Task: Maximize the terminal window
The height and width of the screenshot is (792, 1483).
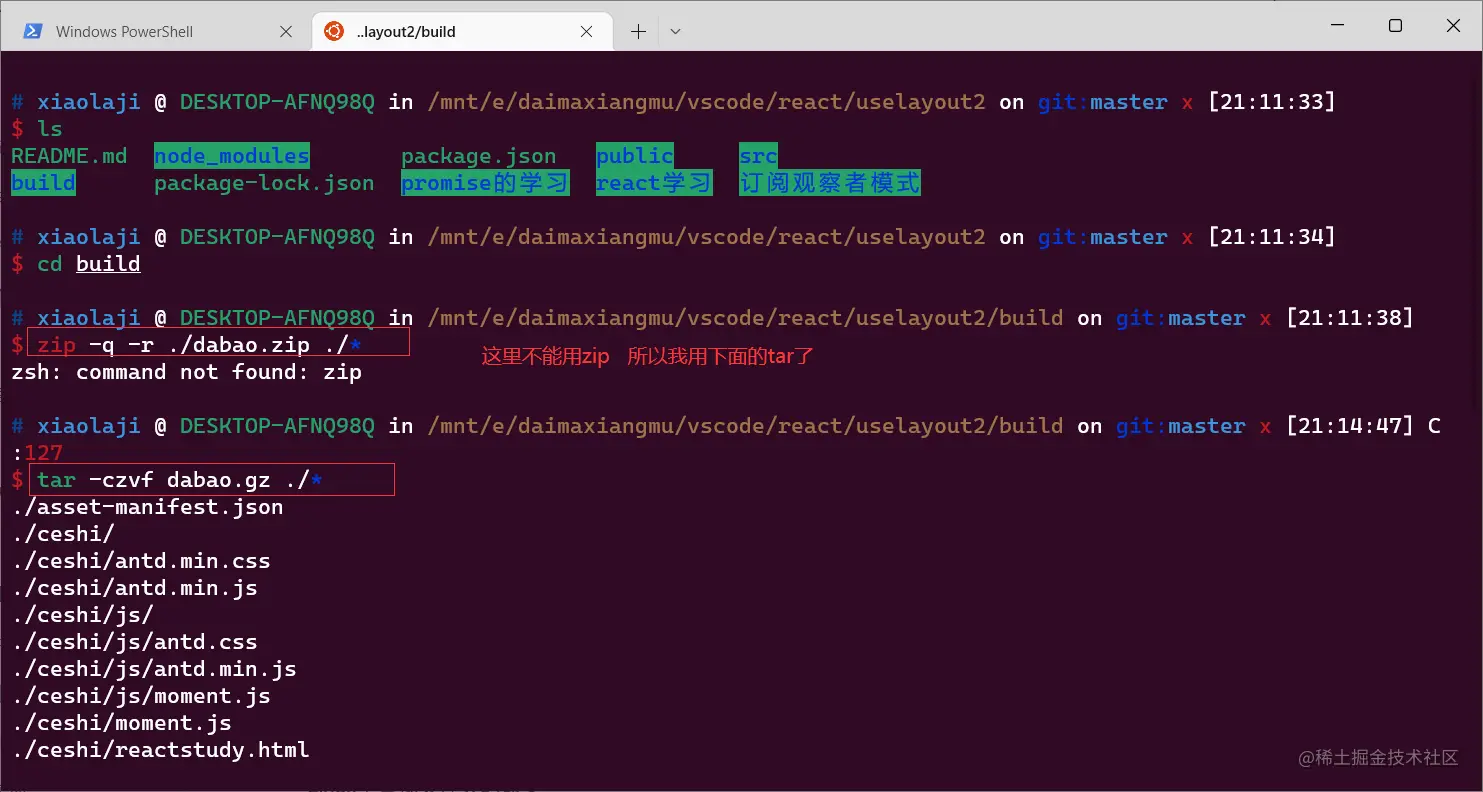Action: click(x=1395, y=25)
